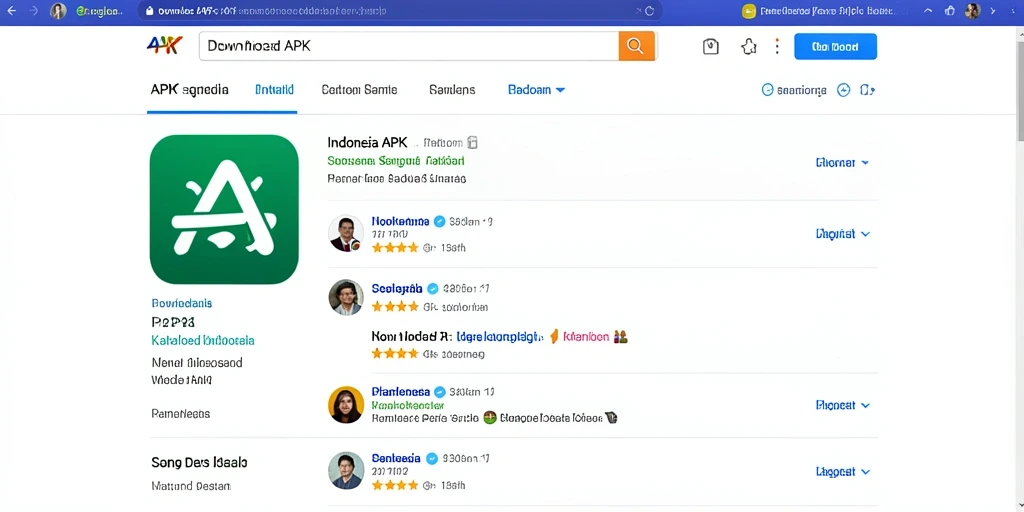Screen dimensions: 1024x512
Task: Click the browser back arrow
Action: click(11, 11)
